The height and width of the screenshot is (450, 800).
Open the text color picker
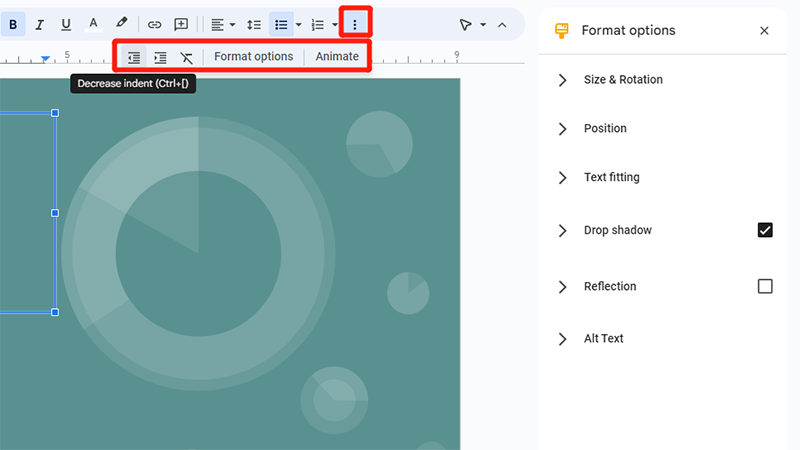pos(93,24)
